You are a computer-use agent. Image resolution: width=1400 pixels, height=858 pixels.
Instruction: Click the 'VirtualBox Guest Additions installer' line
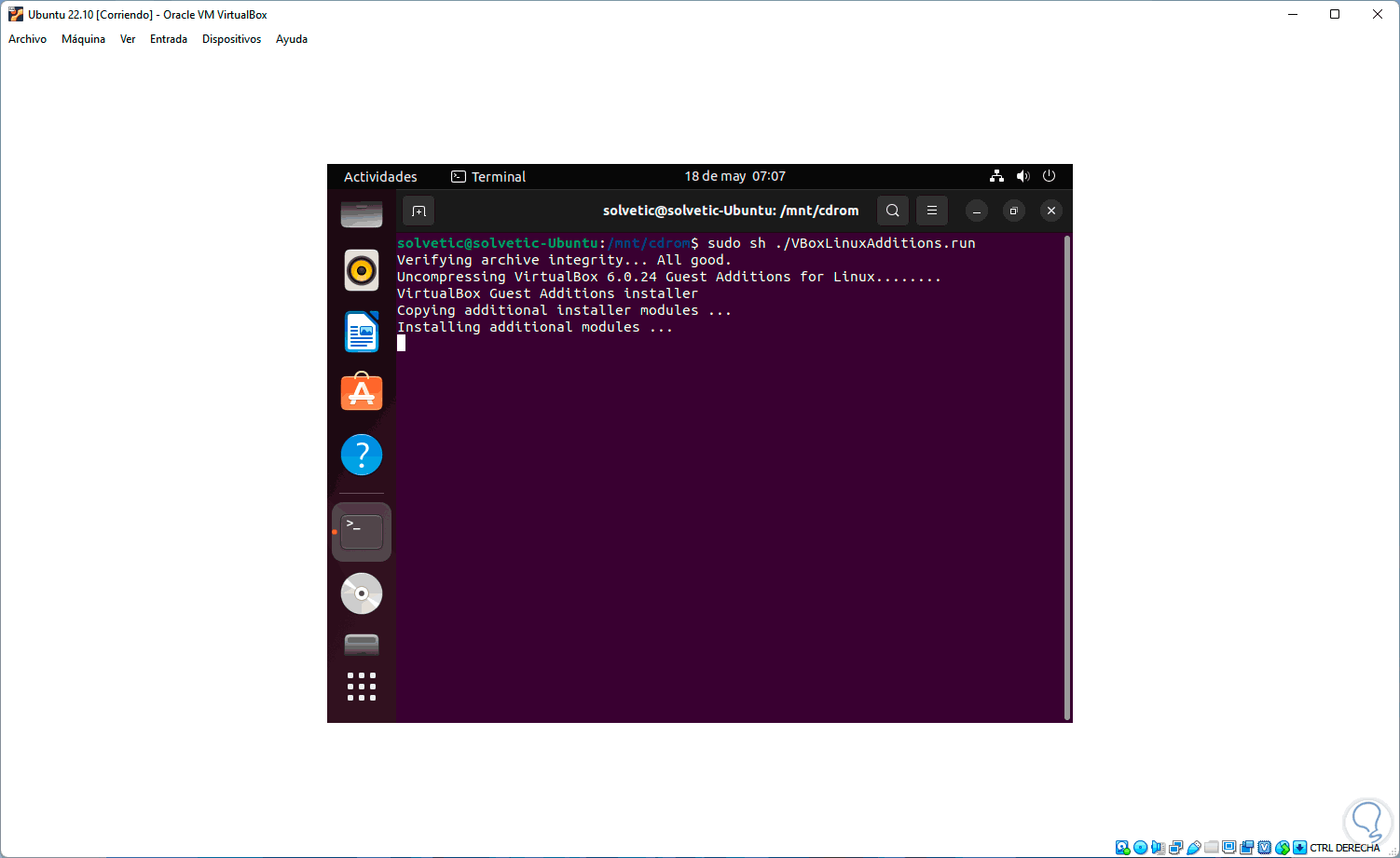[547, 293]
